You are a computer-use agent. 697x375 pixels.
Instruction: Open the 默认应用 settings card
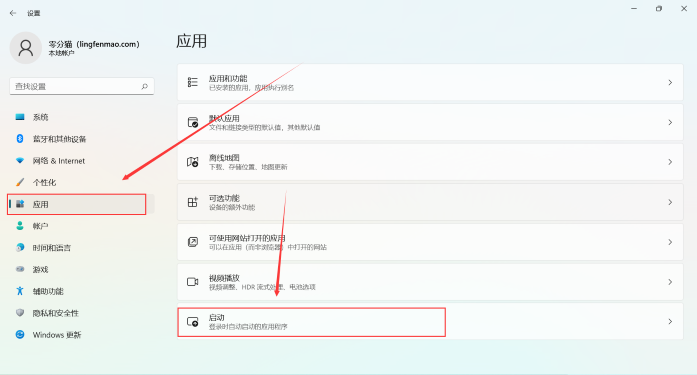click(x=430, y=122)
